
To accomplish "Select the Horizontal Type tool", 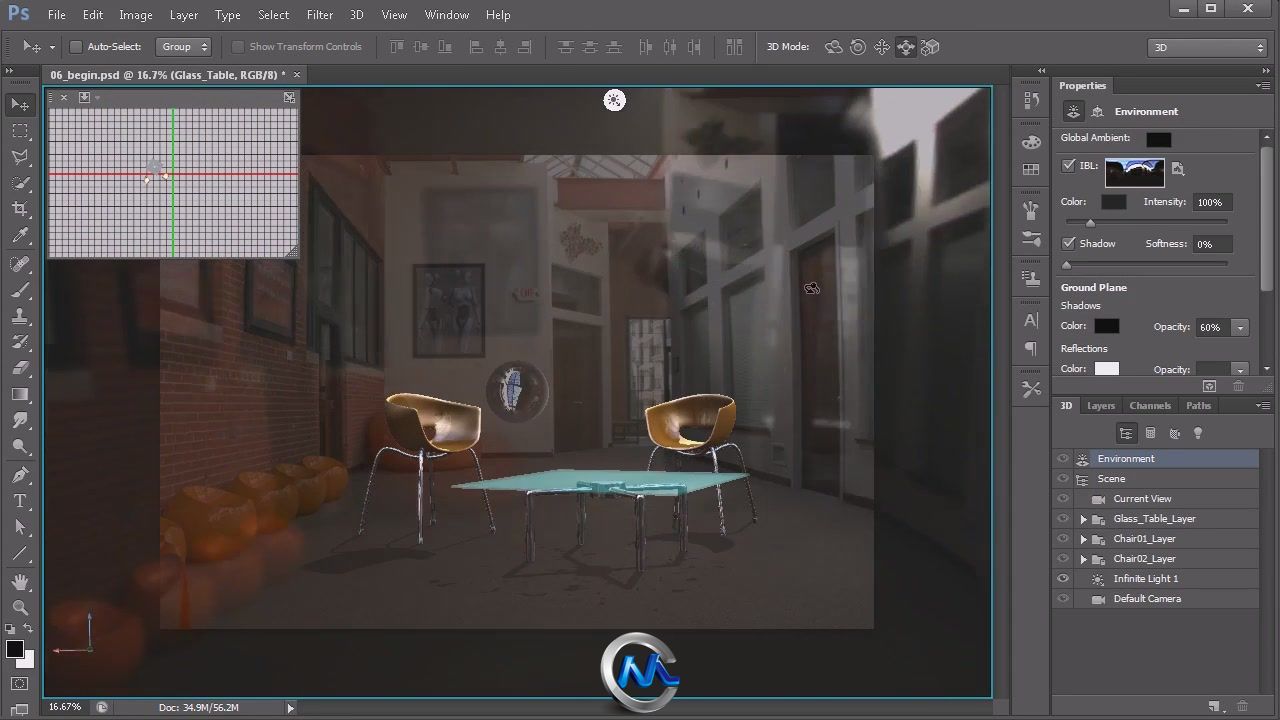I will click(x=20, y=501).
